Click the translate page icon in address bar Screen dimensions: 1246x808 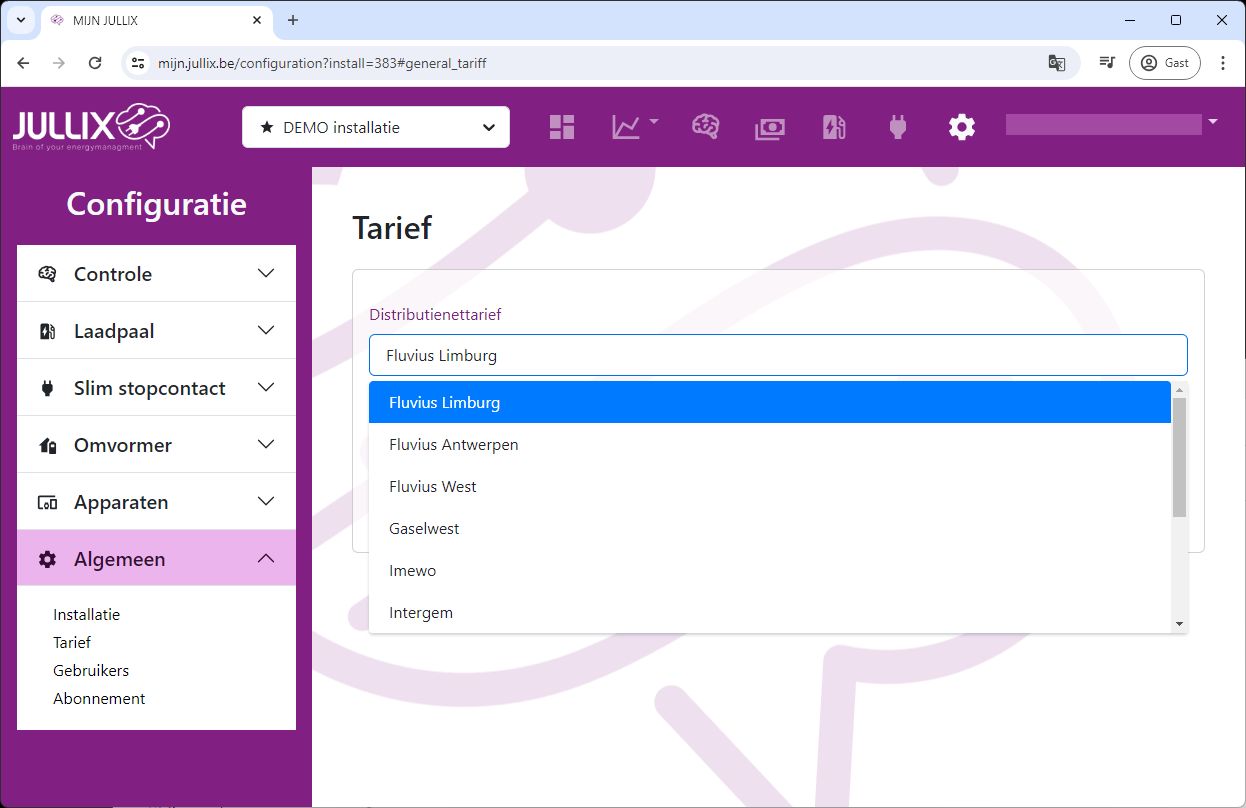click(x=1056, y=63)
